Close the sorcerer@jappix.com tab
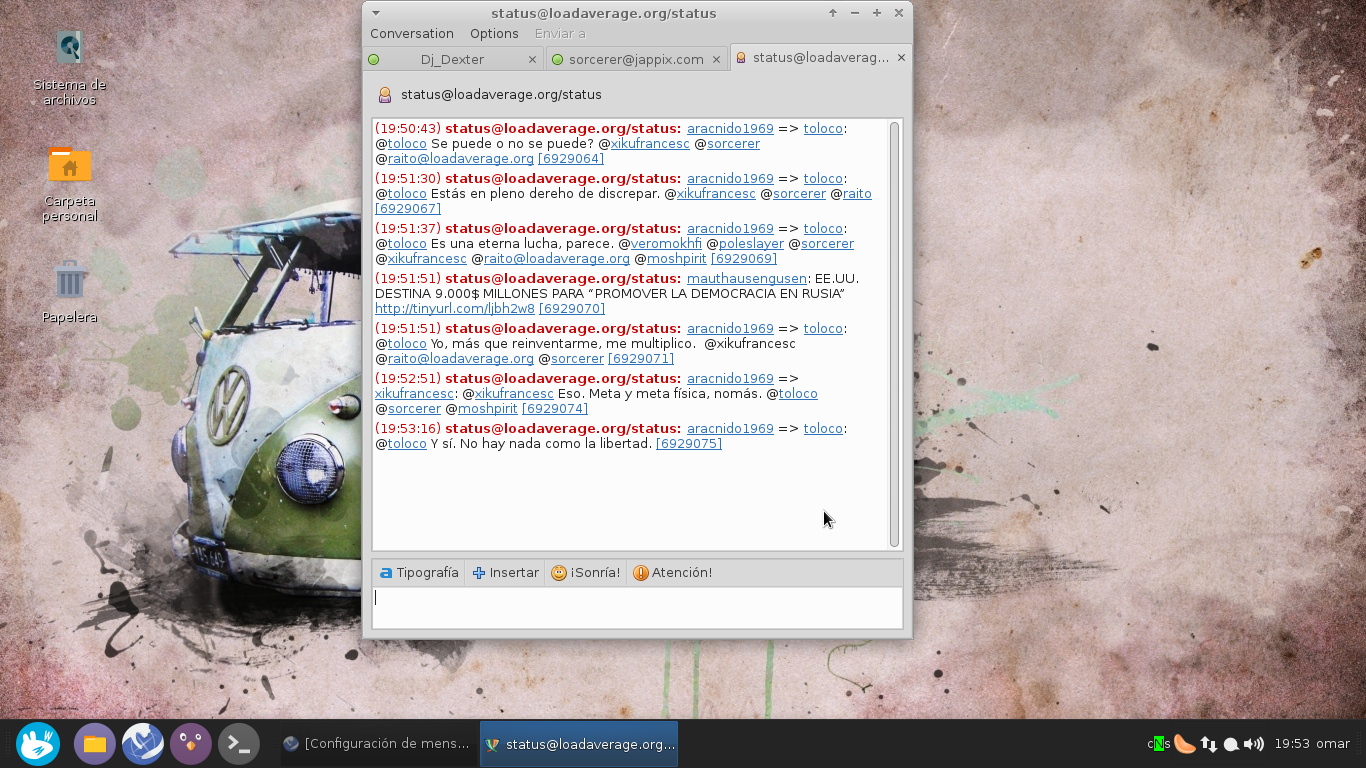The width and height of the screenshot is (1366, 768). click(717, 60)
